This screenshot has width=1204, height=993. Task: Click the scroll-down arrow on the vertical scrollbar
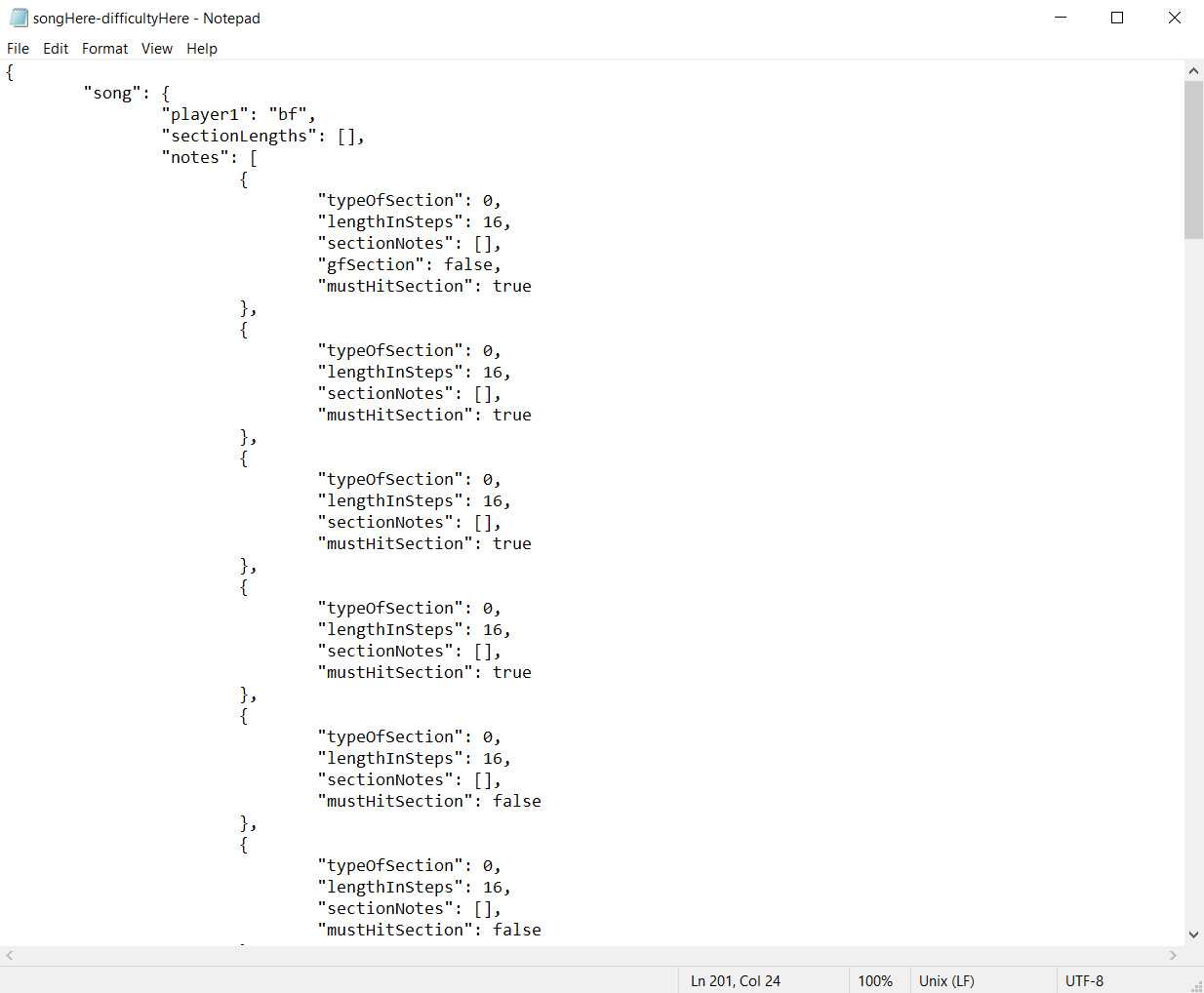click(1193, 933)
